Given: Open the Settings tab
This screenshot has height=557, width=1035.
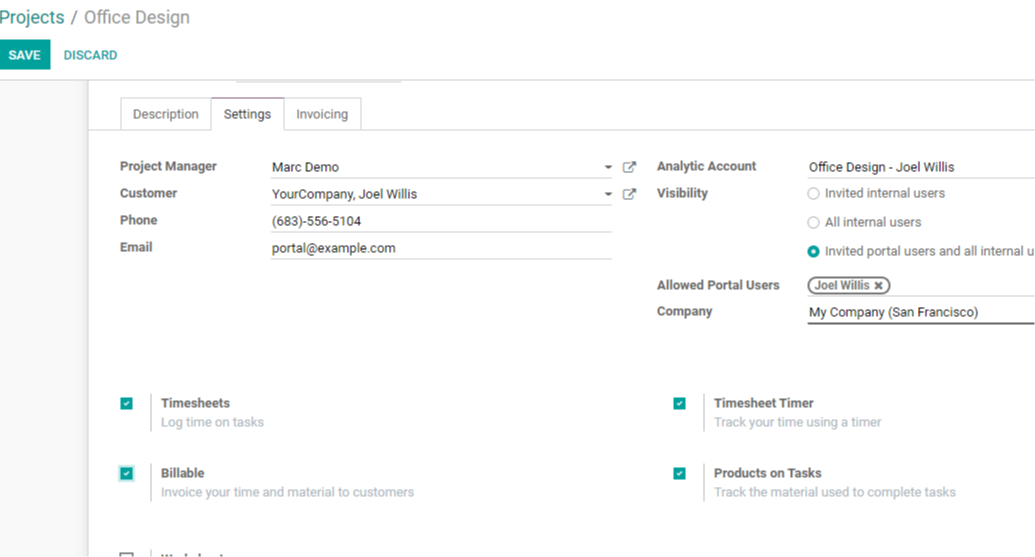Looking at the screenshot, I should point(248,114).
